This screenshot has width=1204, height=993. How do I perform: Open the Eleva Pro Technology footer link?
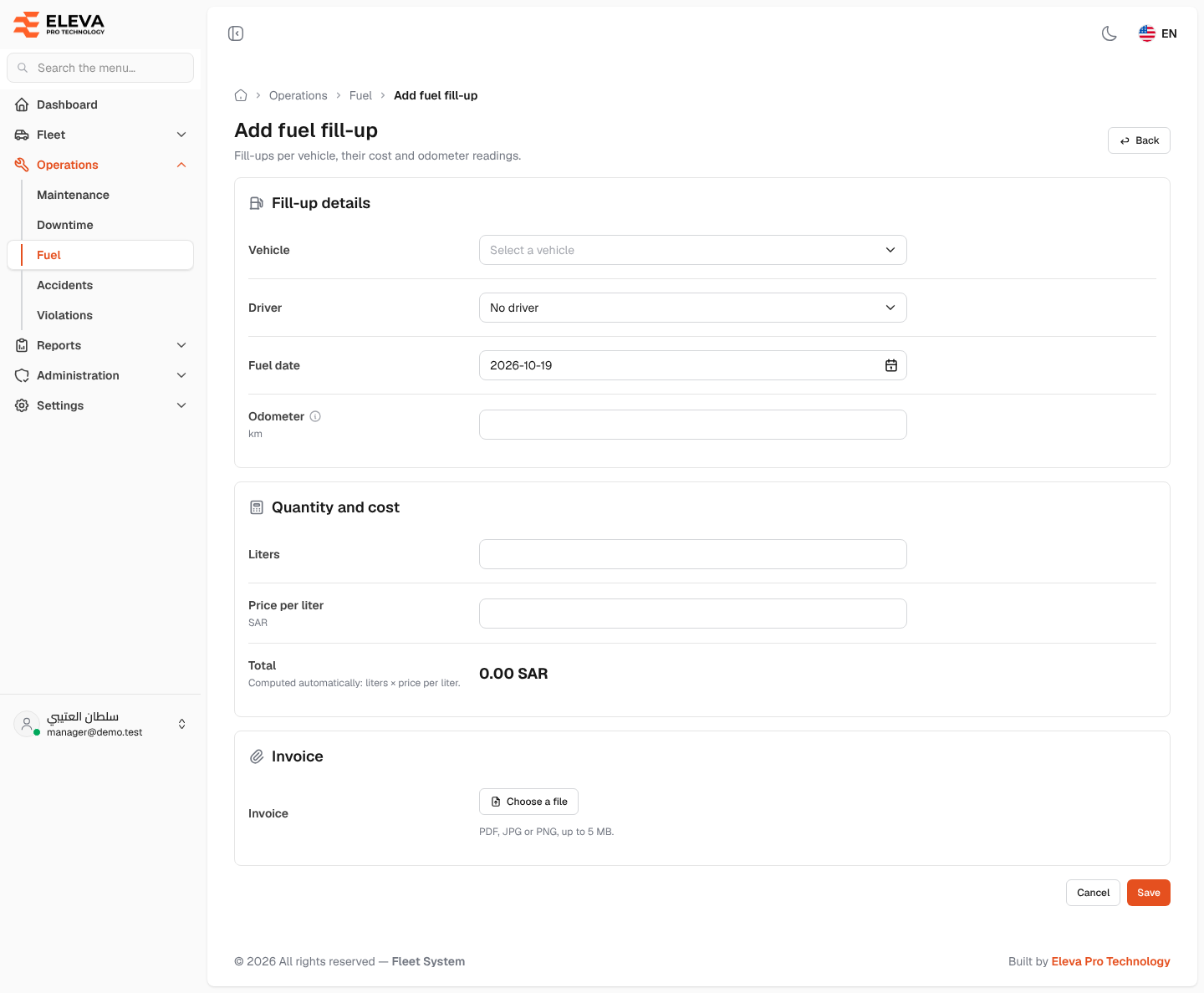pyautogui.click(x=1110, y=961)
